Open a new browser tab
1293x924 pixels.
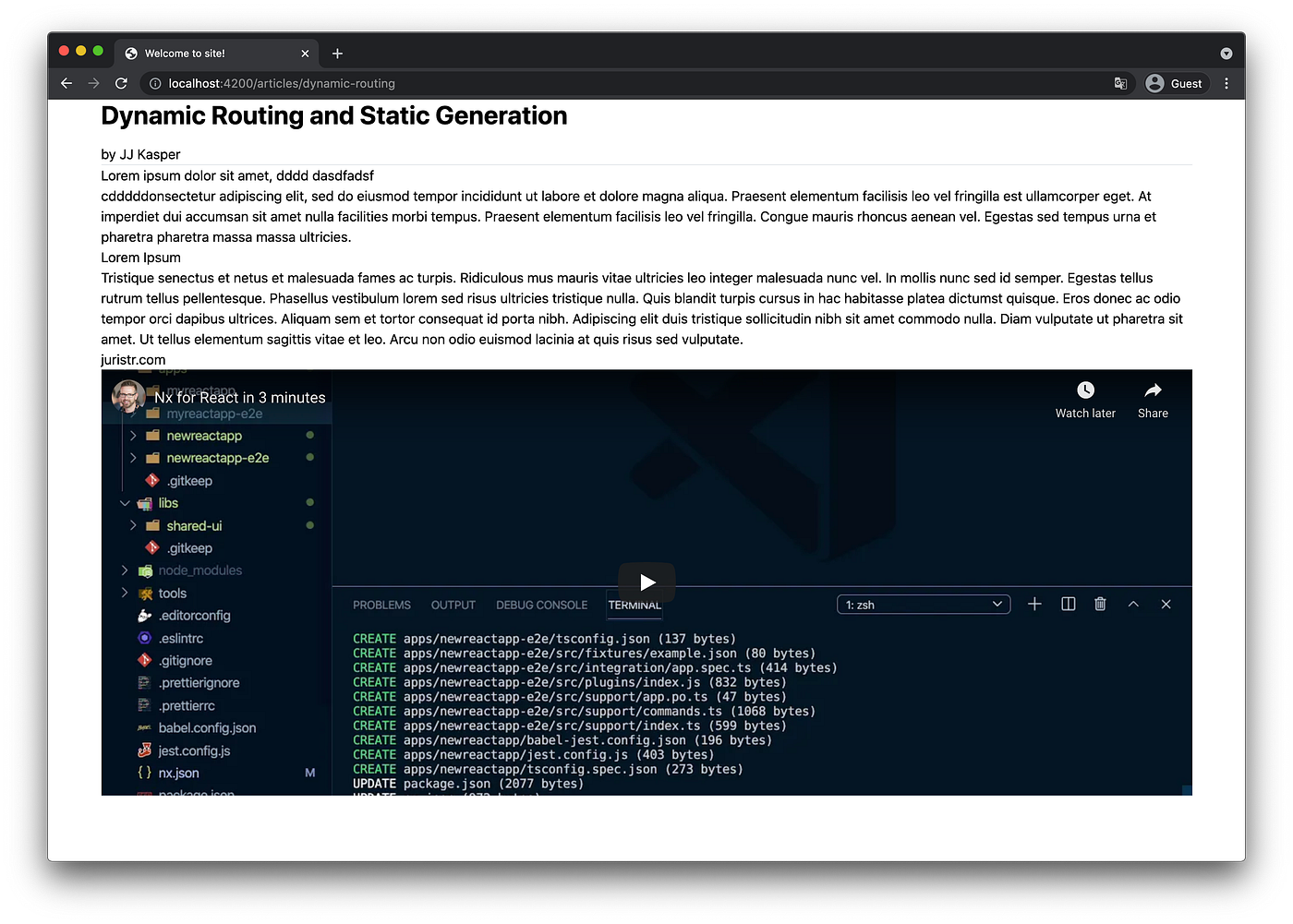pyautogui.click(x=337, y=54)
